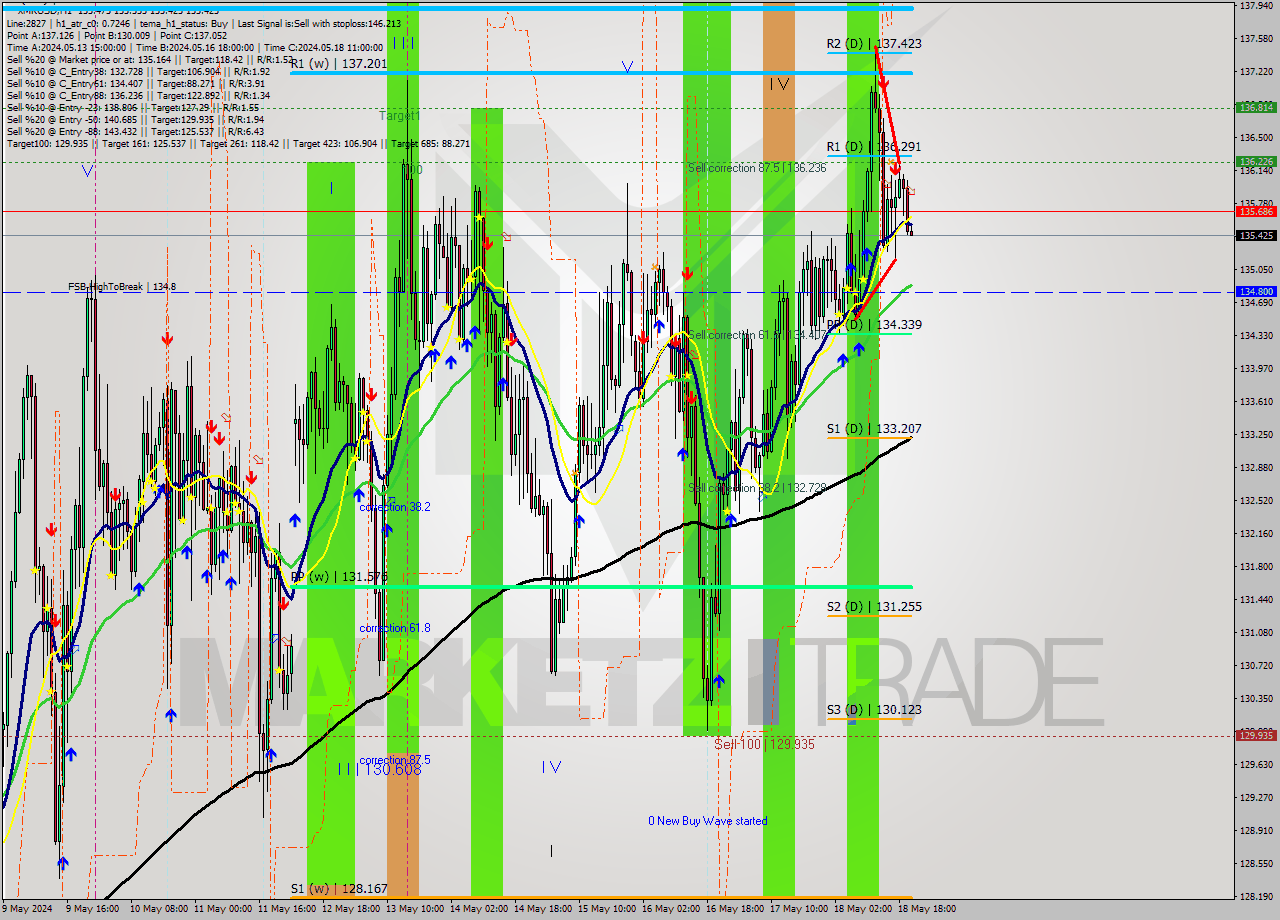Click the '10 May 08:00' time label
This screenshot has height=920, width=1280.
click(x=158, y=909)
